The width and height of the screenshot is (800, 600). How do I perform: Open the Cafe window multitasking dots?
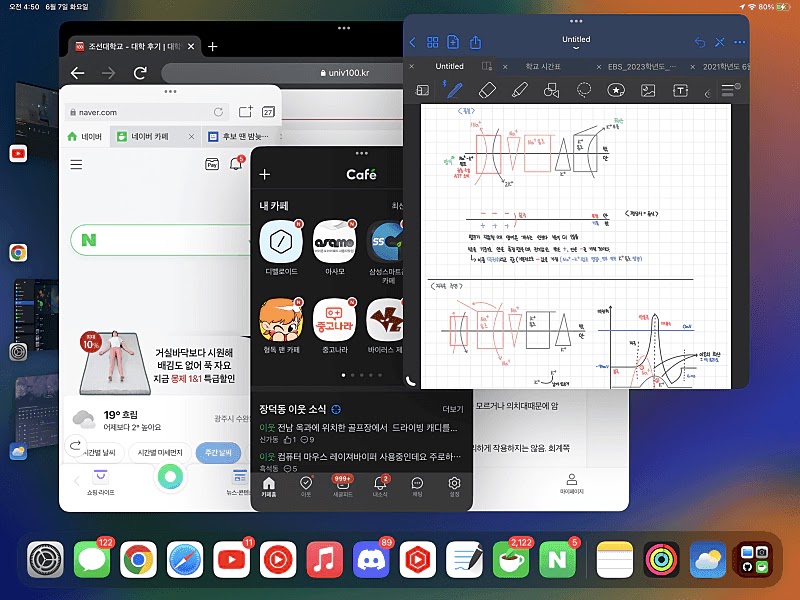click(362, 153)
